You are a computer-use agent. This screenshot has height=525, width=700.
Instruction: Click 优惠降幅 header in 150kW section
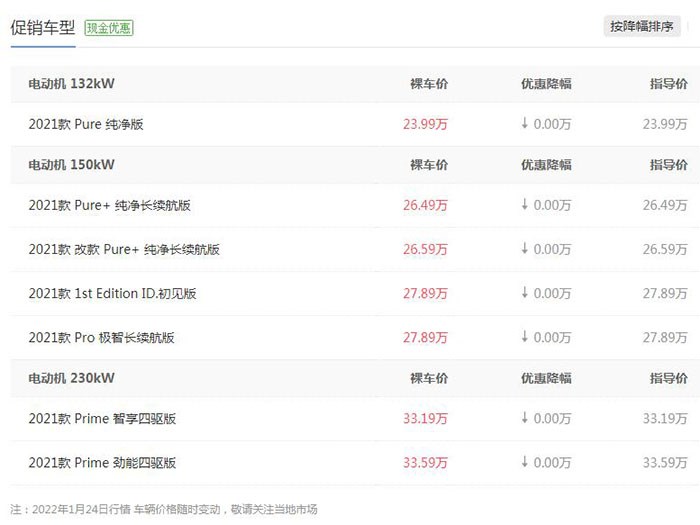click(x=546, y=165)
